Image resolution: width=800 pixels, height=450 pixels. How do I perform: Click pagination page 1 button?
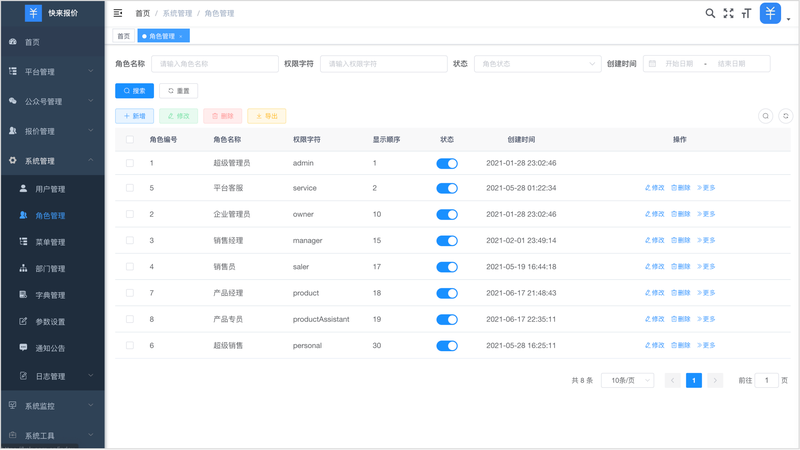(x=694, y=380)
